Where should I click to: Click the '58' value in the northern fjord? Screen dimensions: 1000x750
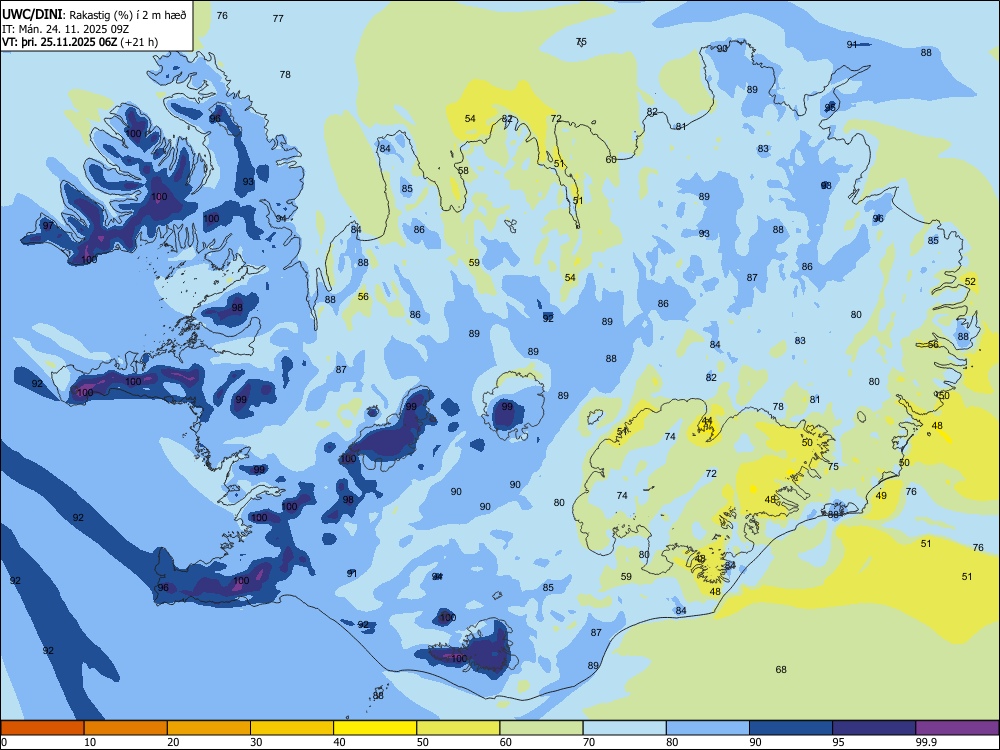pos(463,170)
